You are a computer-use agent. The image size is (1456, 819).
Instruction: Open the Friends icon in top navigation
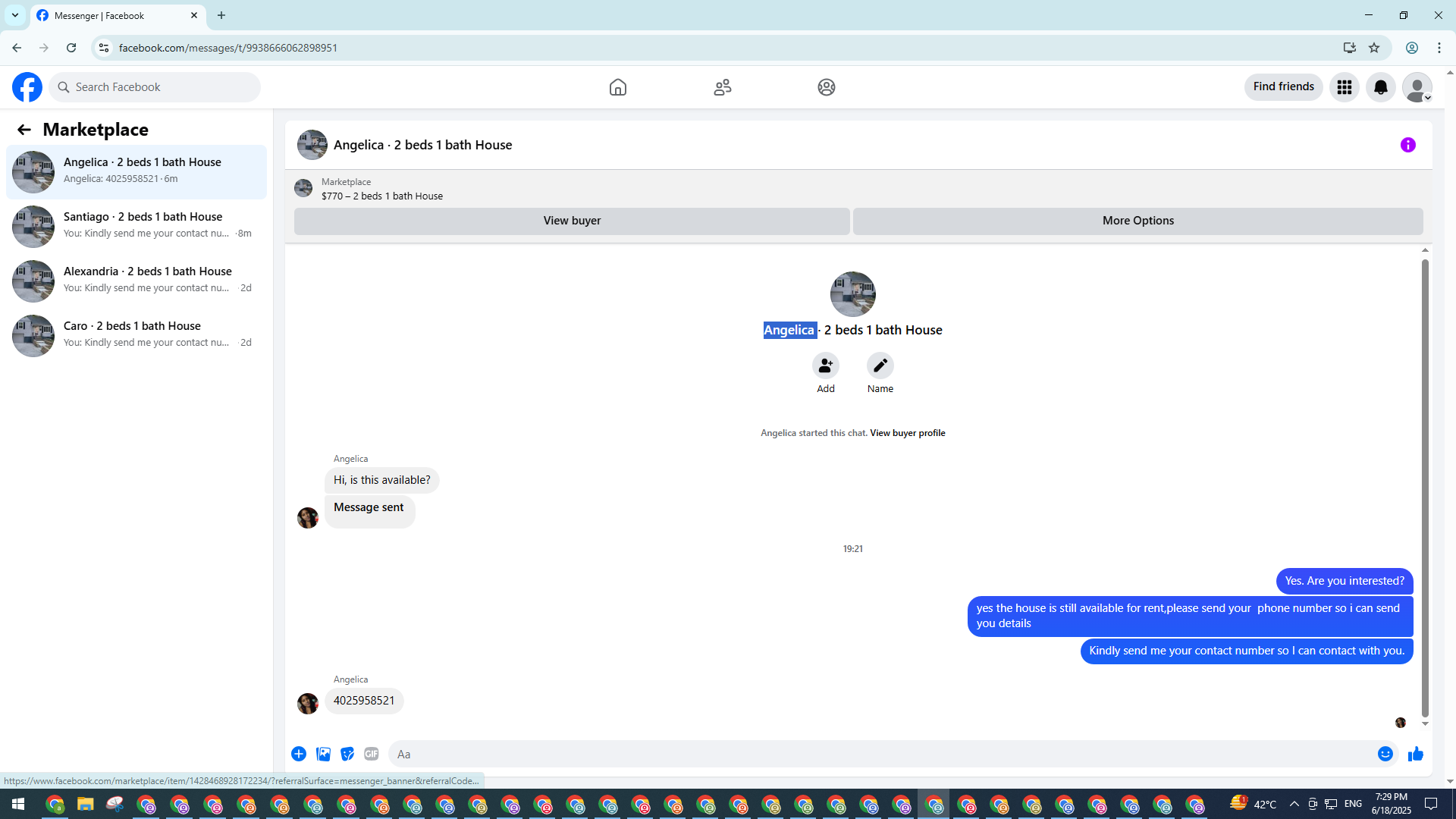[x=723, y=87]
